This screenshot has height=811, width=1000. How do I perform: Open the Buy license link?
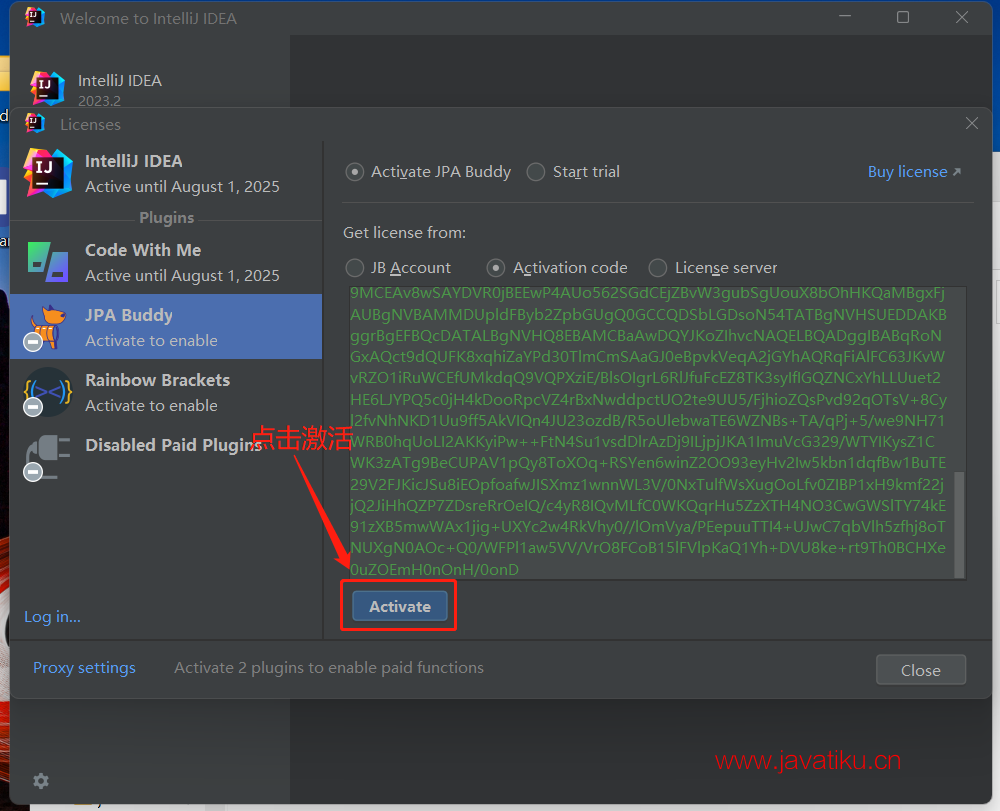point(914,172)
